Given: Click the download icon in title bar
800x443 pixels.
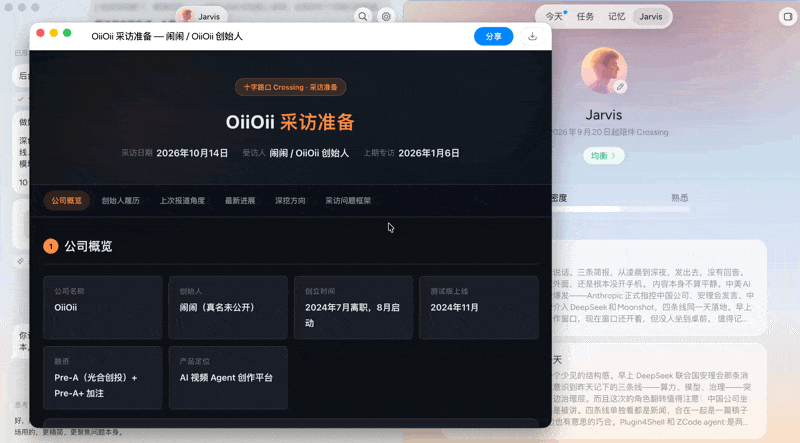Looking at the screenshot, I should [532, 36].
